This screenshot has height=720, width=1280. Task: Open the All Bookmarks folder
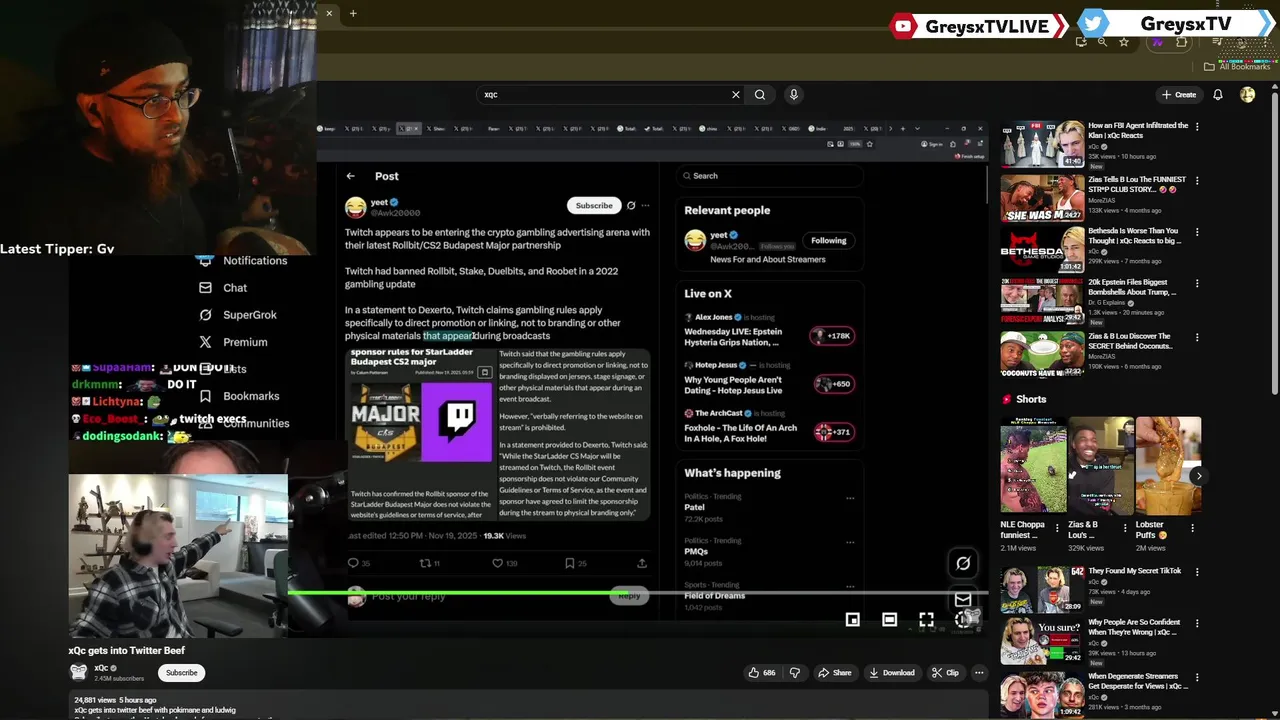click(1237, 67)
